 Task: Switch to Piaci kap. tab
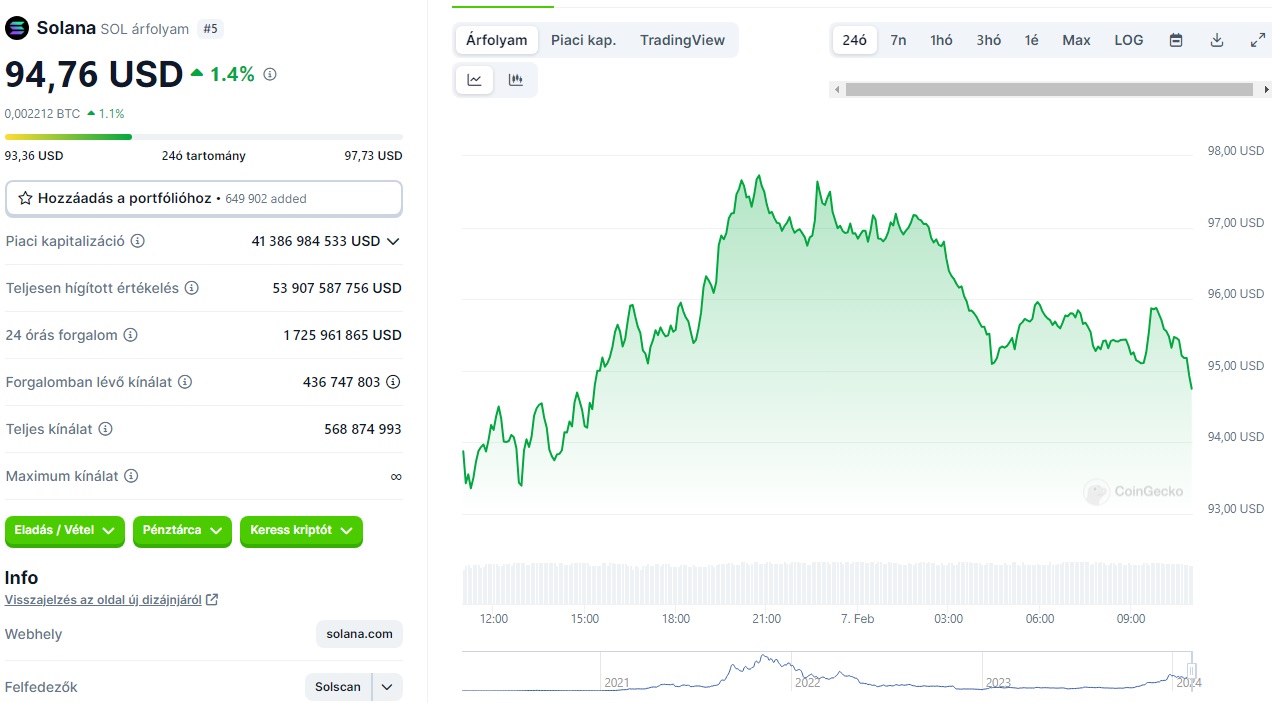point(583,40)
